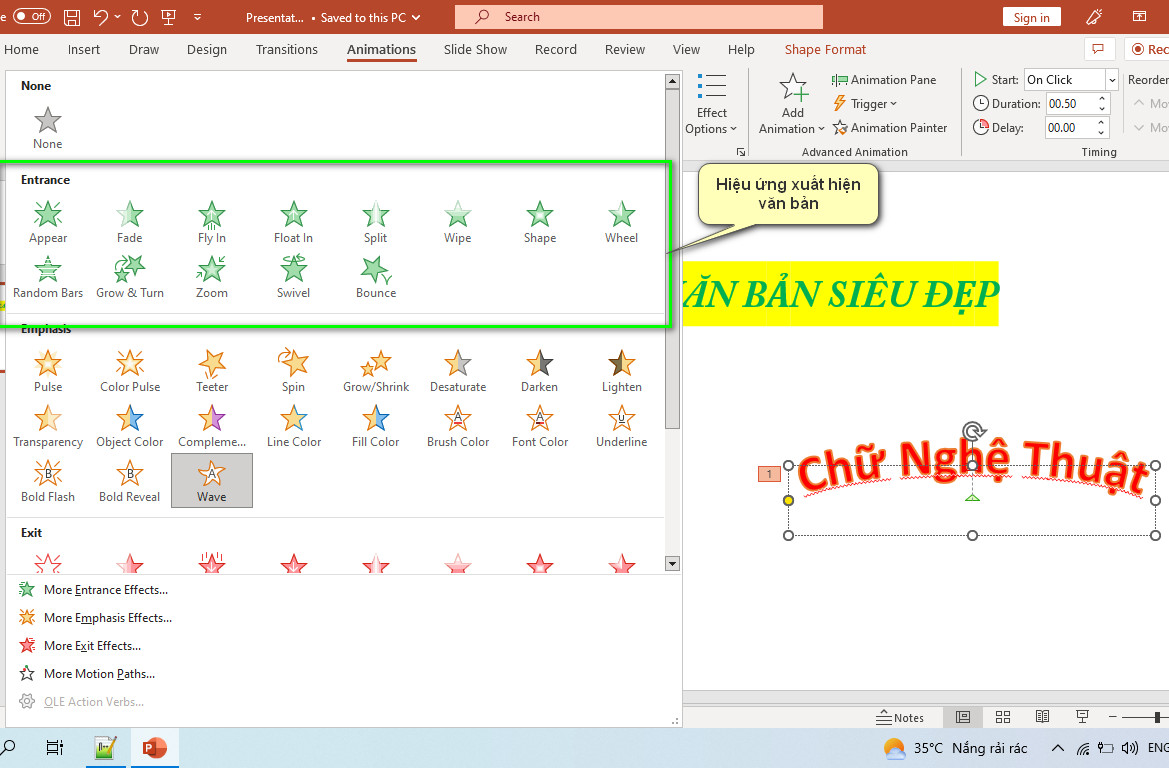Viewport: 1169px width, 768px height.
Task: Activate the Animation Painter
Action: coord(889,128)
